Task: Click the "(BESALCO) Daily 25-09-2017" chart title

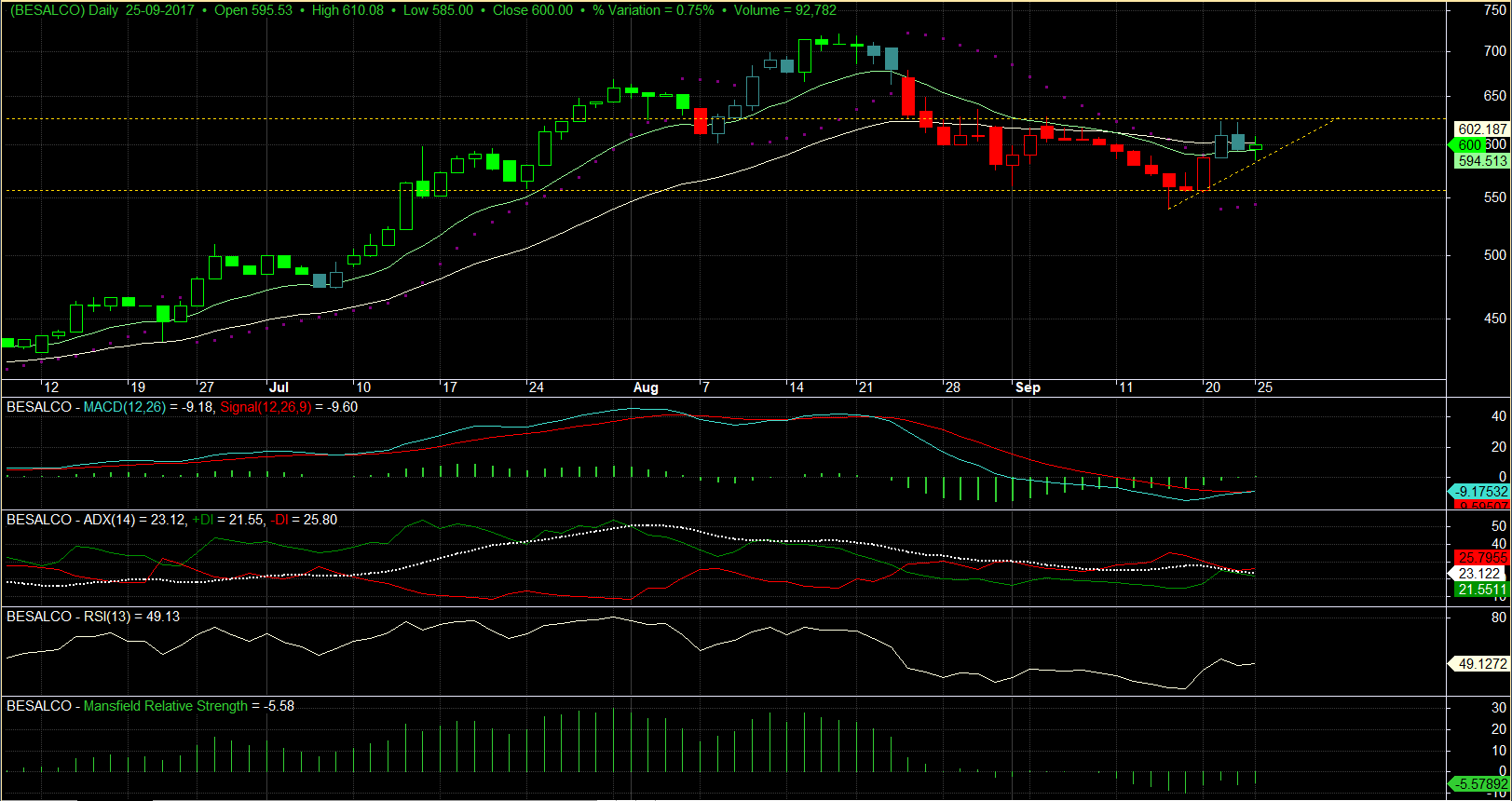Action: 102,10
